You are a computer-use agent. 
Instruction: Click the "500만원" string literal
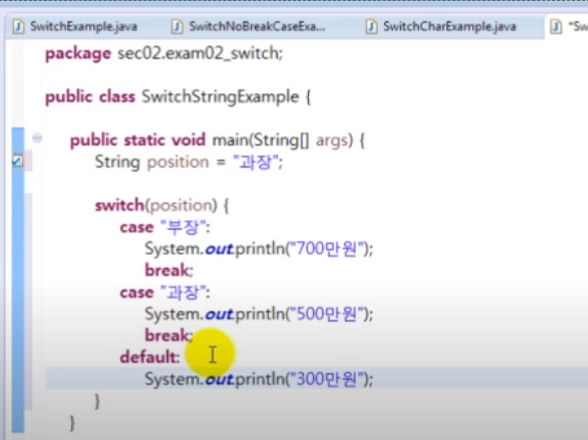click(x=326, y=314)
